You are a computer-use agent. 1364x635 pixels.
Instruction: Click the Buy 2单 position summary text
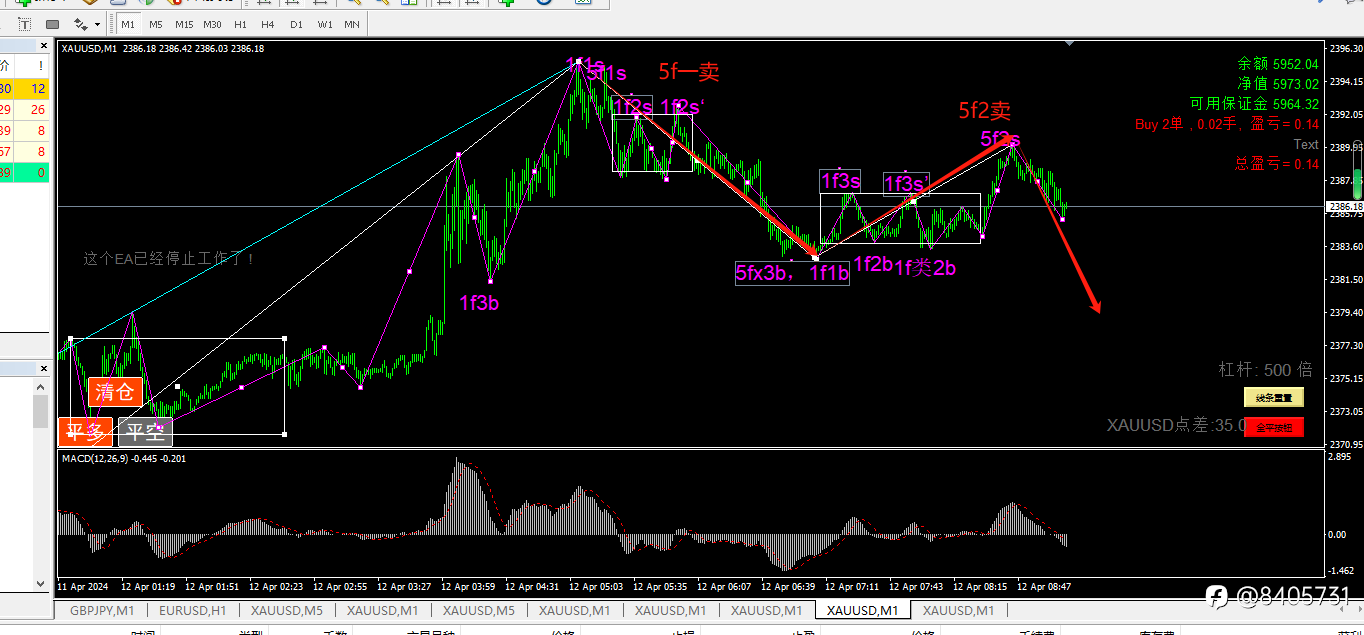click(x=1227, y=124)
